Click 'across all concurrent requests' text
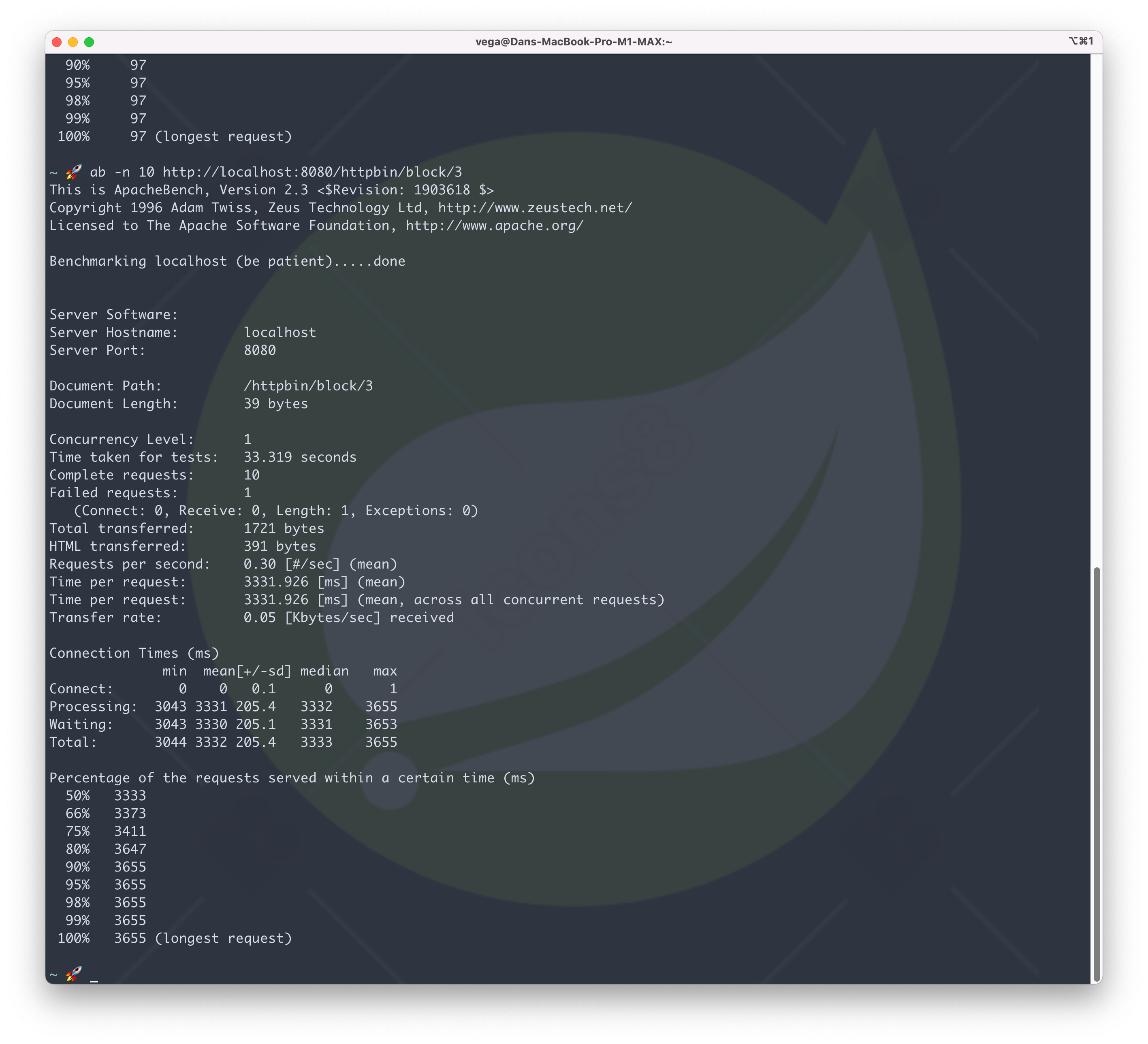The image size is (1148, 1044). tap(535, 600)
